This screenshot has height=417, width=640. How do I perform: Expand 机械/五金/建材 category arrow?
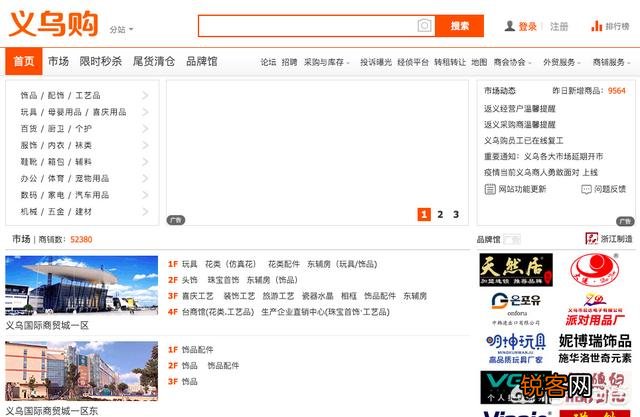[145, 211]
